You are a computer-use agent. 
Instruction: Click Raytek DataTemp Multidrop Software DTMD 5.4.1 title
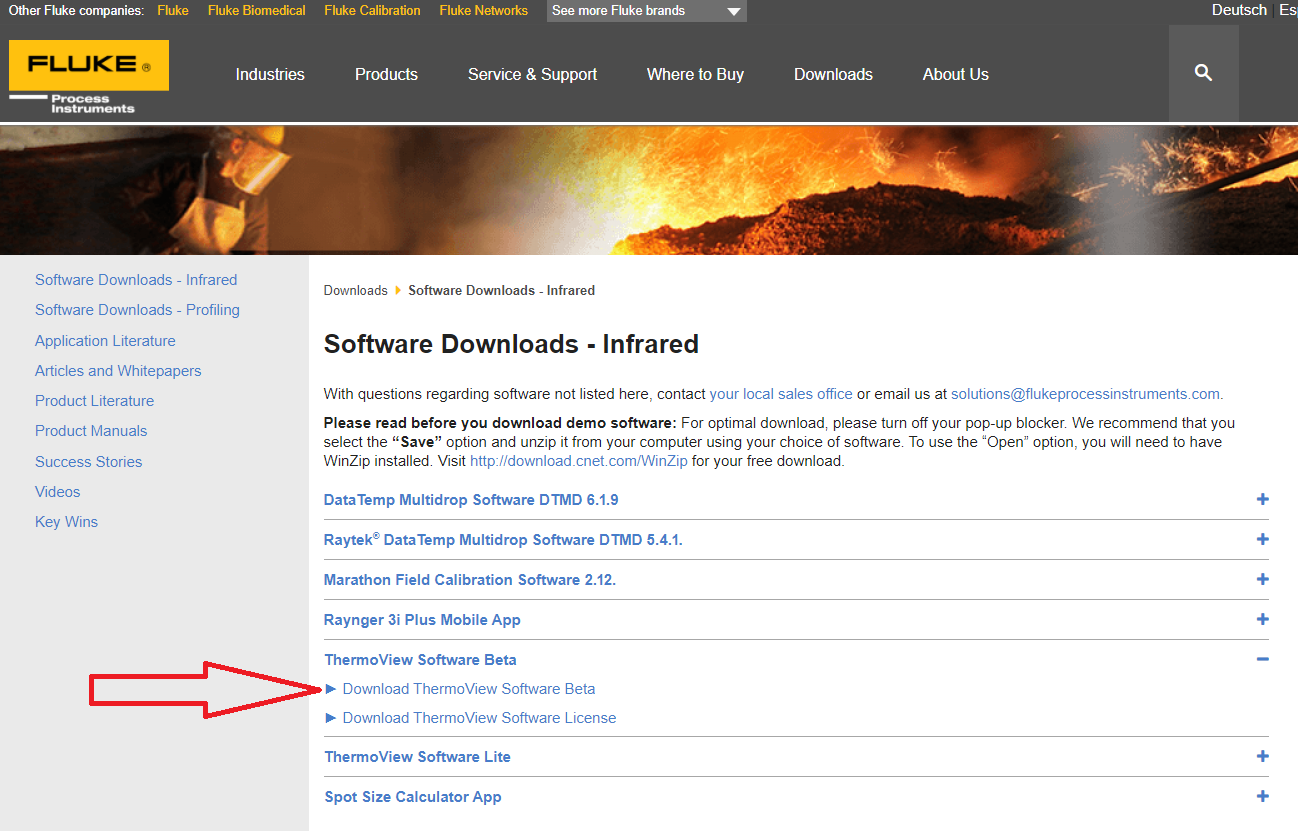tap(503, 540)
